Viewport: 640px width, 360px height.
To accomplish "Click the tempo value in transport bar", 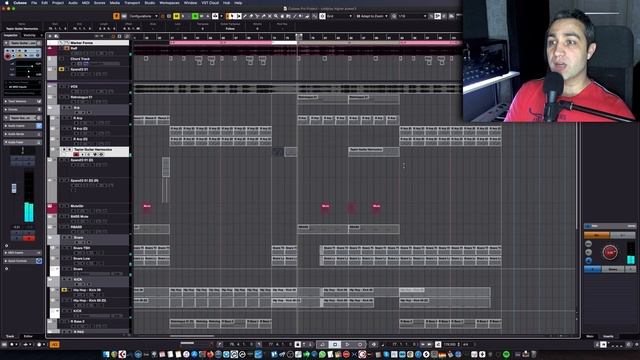I will (450, 344).
